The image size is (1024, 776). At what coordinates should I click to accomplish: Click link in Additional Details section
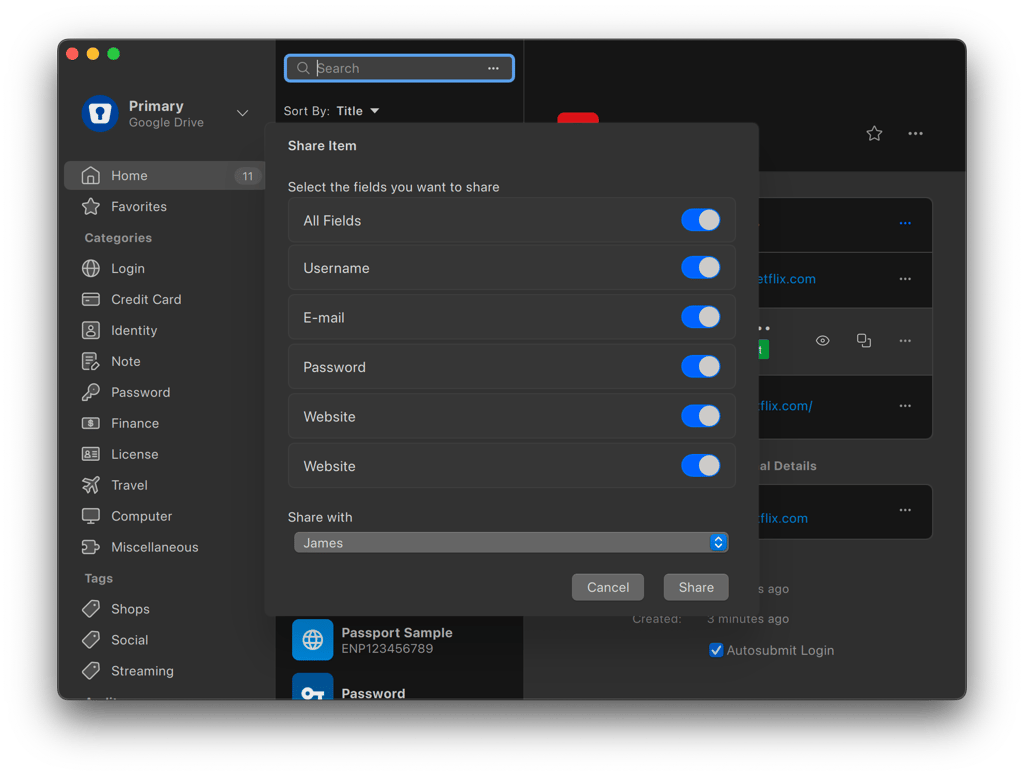[784, 518]
